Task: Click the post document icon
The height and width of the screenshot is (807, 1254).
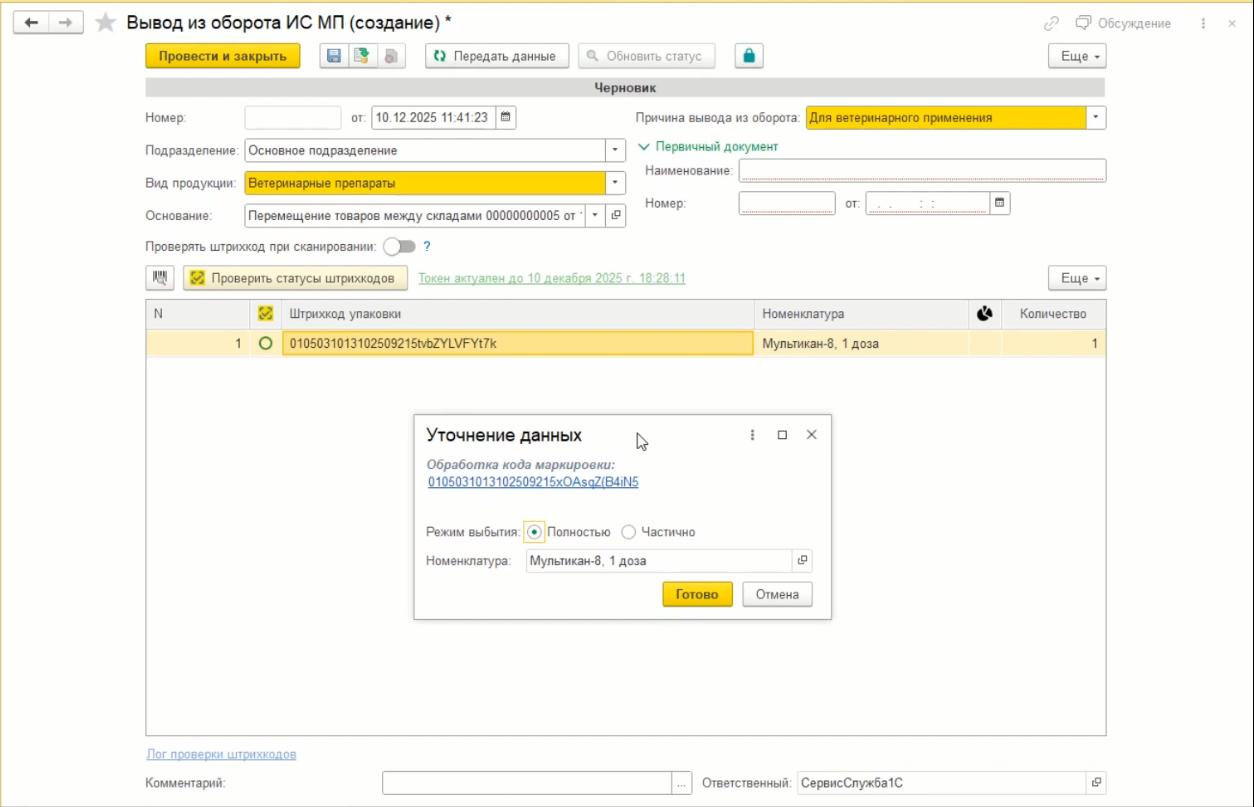Action: coord(361,57)
